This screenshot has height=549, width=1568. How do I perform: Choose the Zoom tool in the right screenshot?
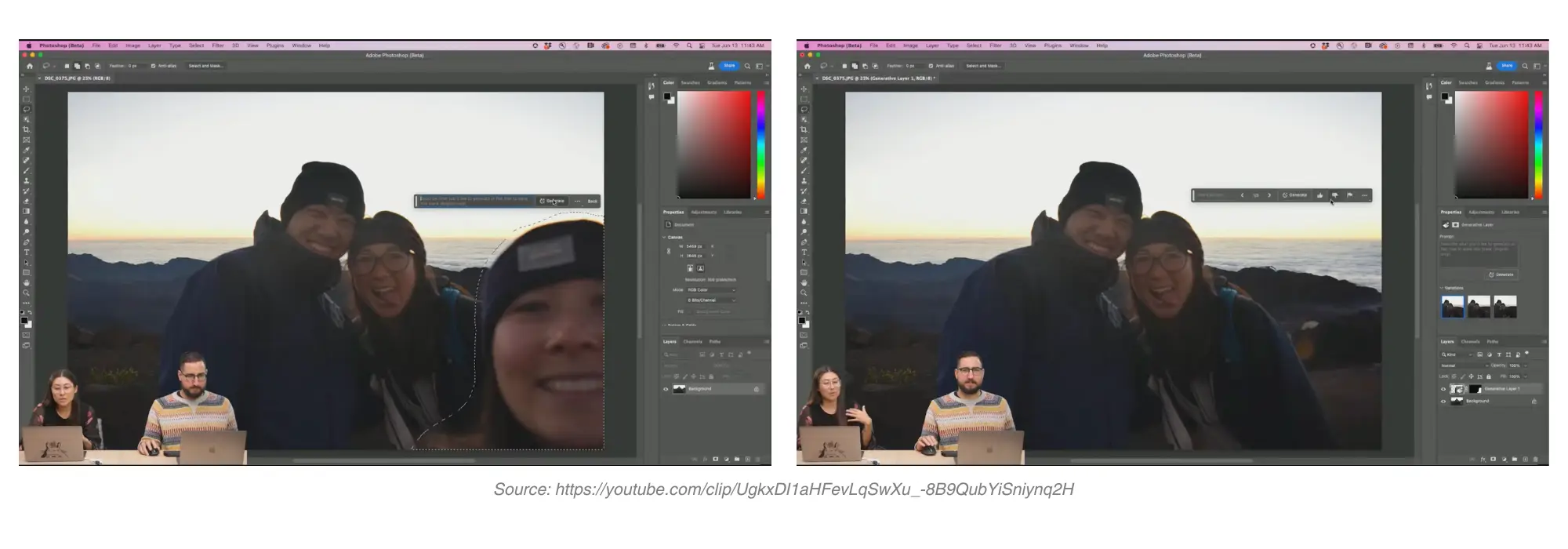point(804,293)
